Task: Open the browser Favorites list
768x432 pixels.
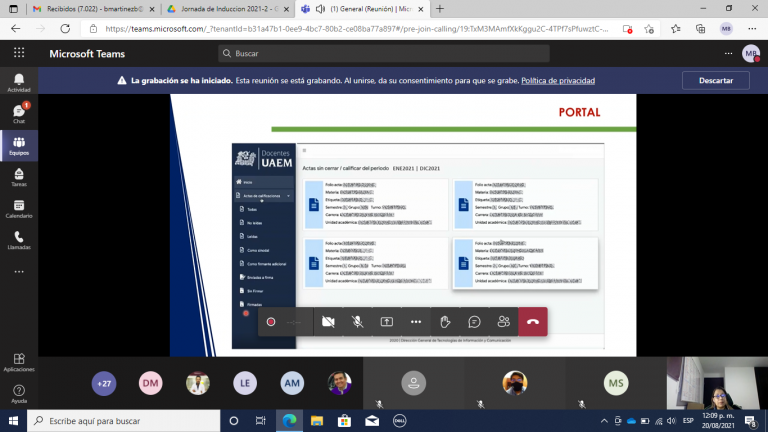Action: tap(676, 29)
